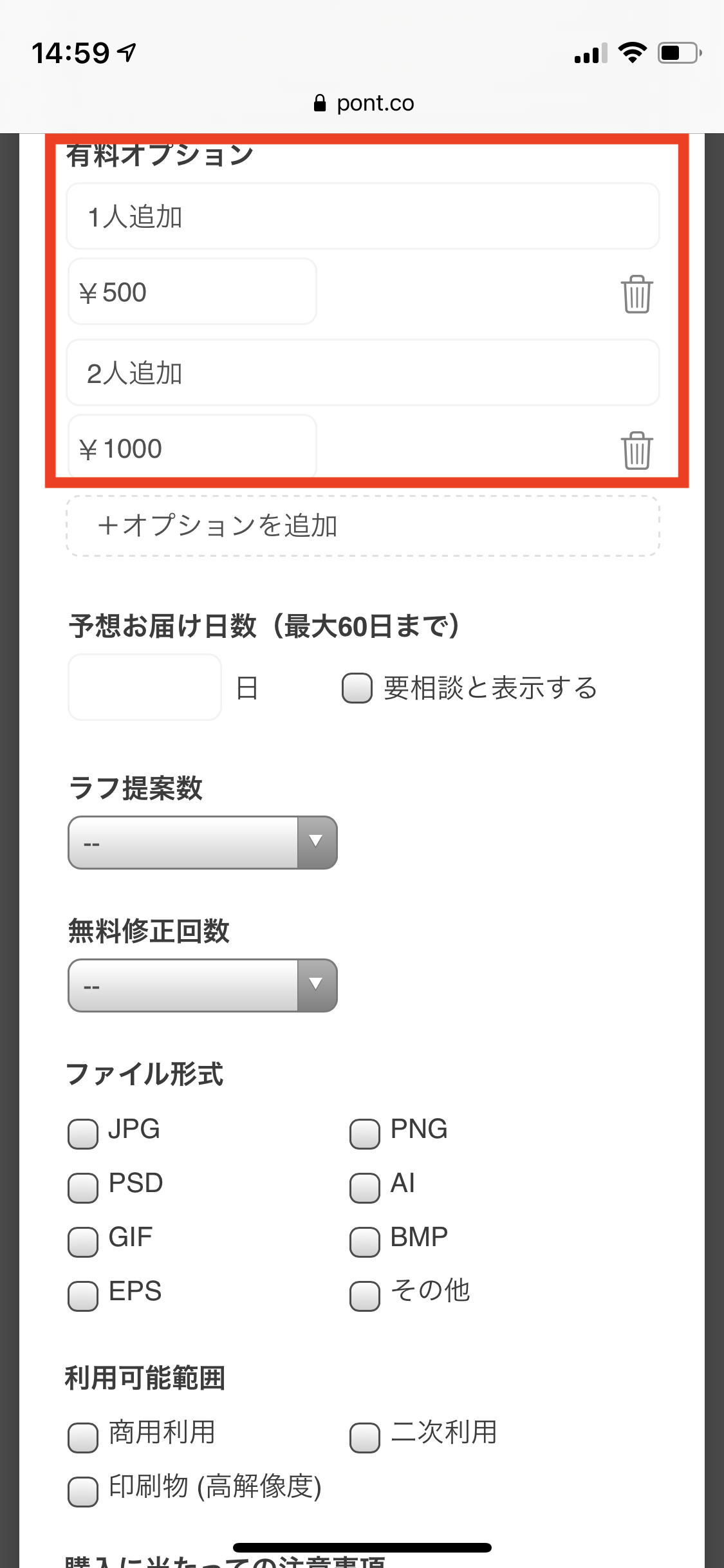Click the arrow of the ラフ提案数 selector
This screenshot has width=724, height=1568.
click(317, 843)
